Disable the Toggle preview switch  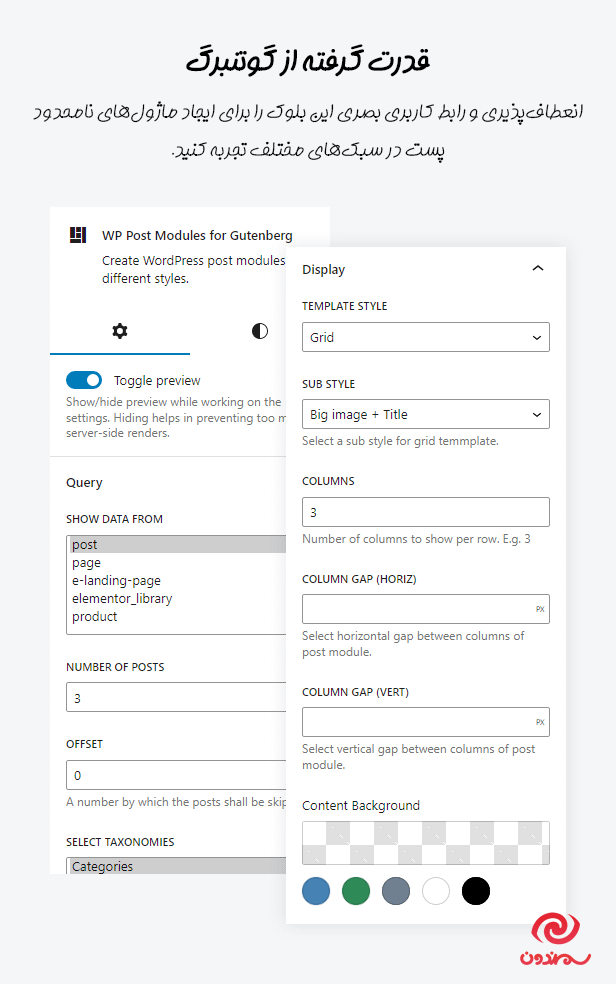point(84,380)
